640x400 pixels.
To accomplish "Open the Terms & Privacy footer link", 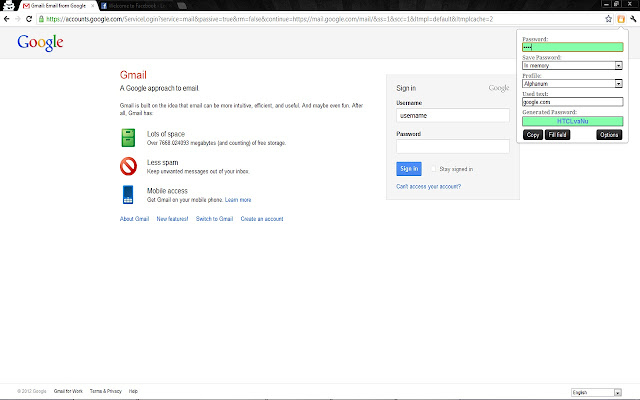I will tap(106, 391).
